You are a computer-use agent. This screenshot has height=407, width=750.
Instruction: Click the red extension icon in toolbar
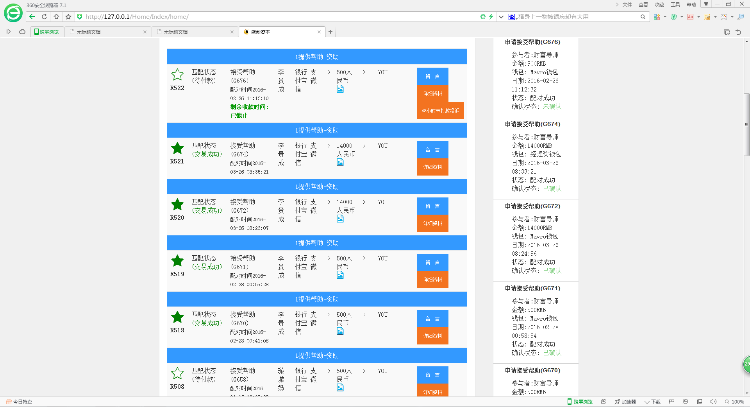[690, 17]
